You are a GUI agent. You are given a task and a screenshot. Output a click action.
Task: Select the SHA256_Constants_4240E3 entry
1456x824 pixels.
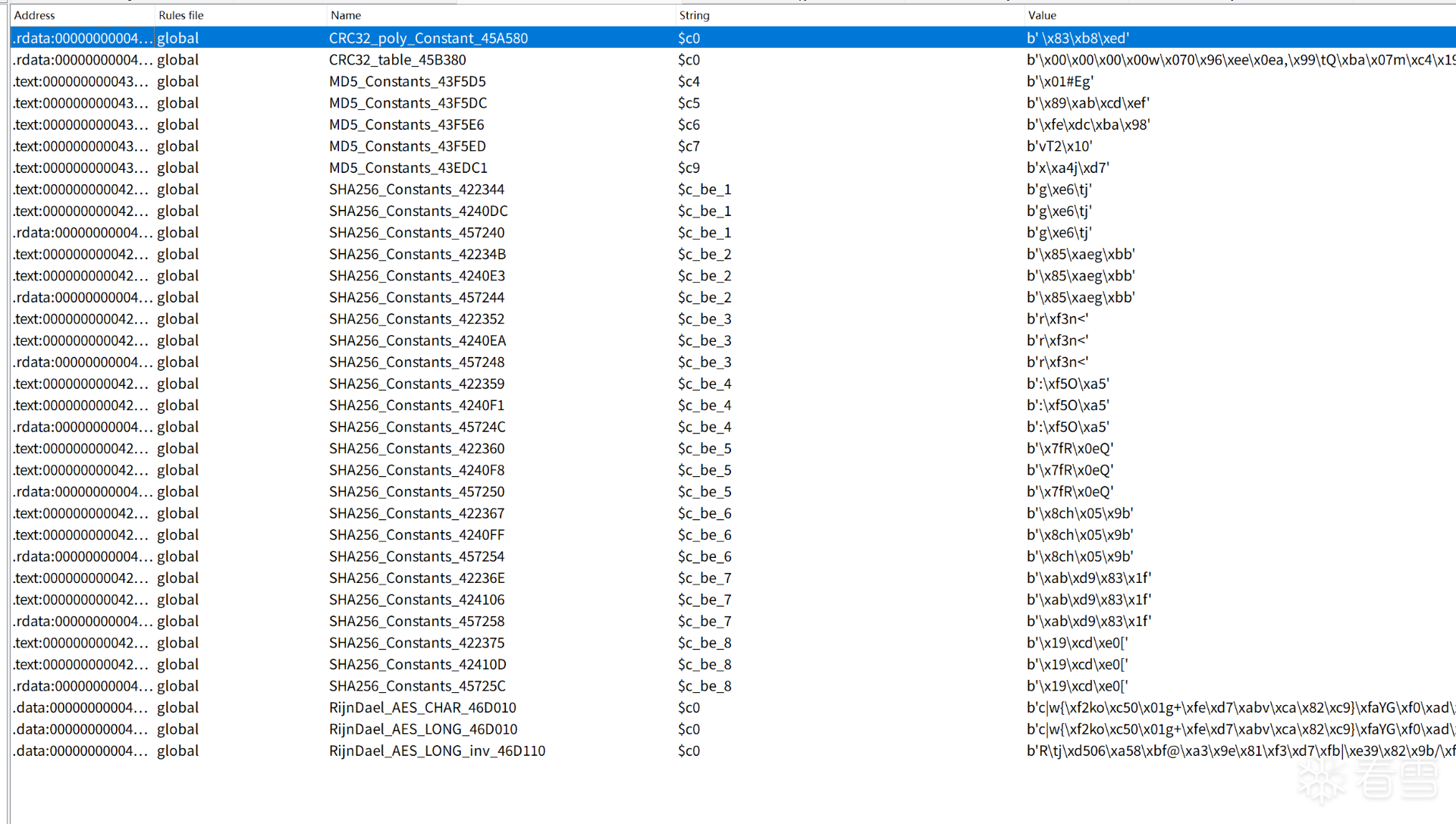[x=416, y=276]
